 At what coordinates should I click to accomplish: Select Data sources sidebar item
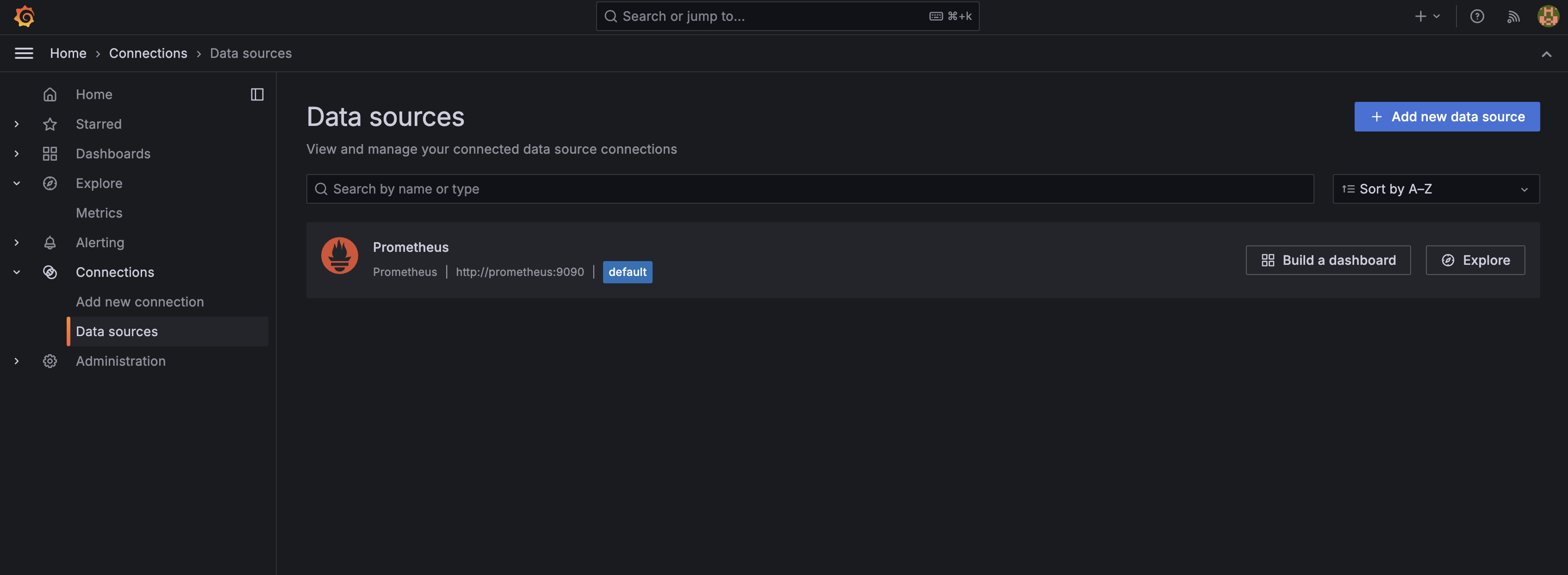(x=168, y=331)
